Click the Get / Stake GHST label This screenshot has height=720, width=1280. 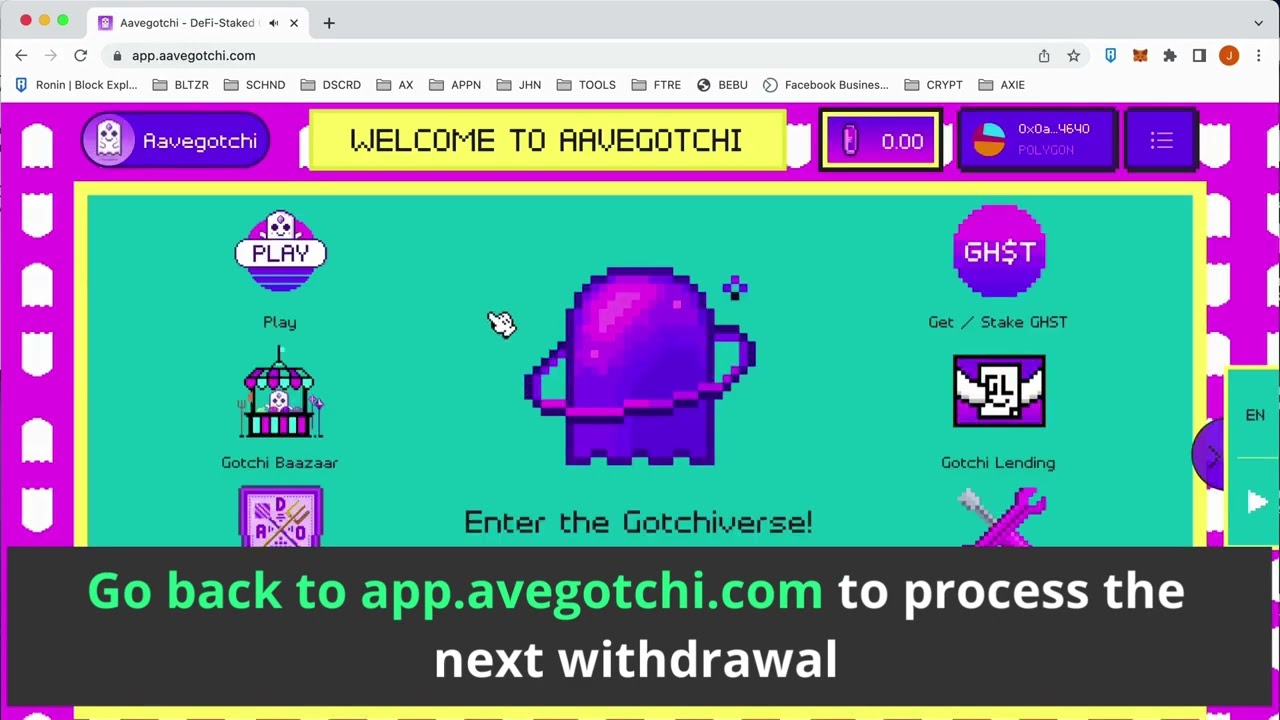coord(998,322)
